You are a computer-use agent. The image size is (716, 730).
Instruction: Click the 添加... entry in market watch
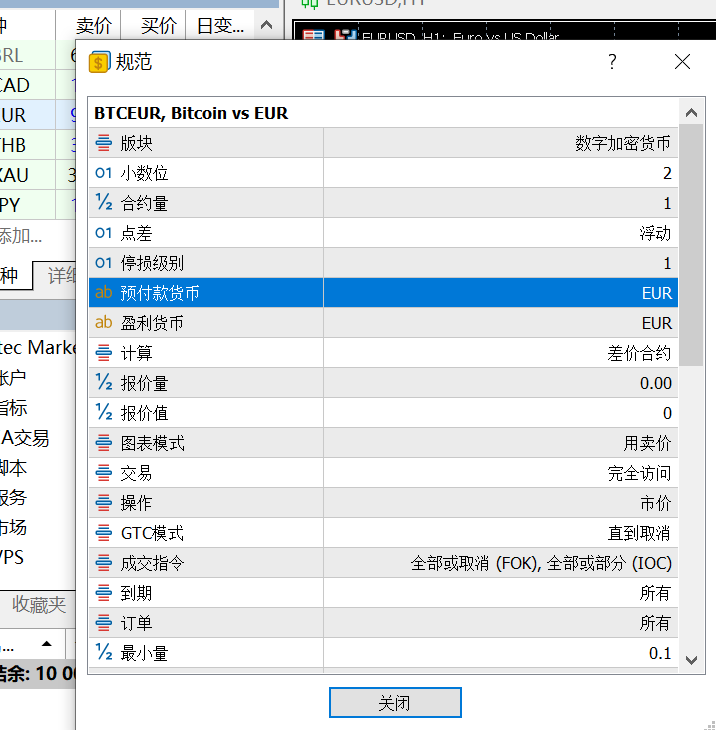20,237
